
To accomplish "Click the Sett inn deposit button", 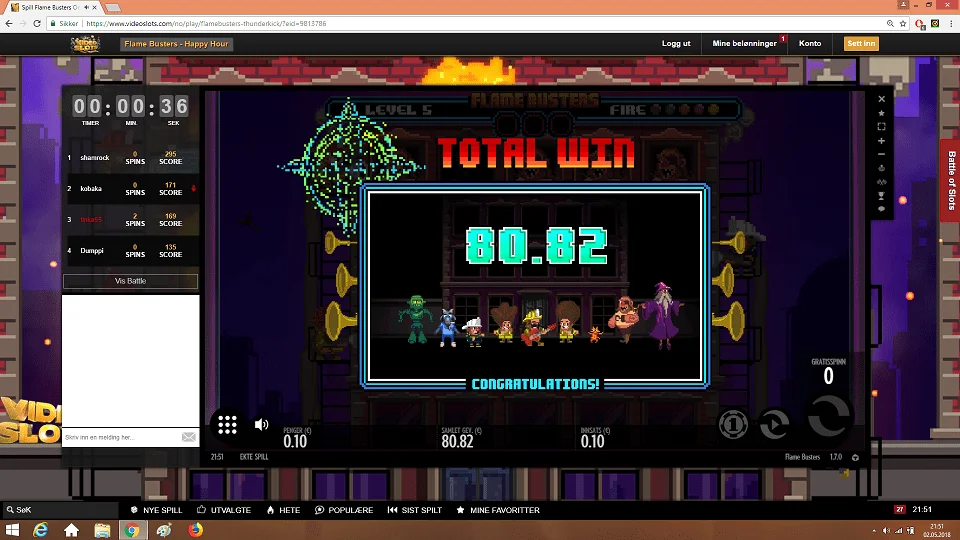I will tap(861, 43).
